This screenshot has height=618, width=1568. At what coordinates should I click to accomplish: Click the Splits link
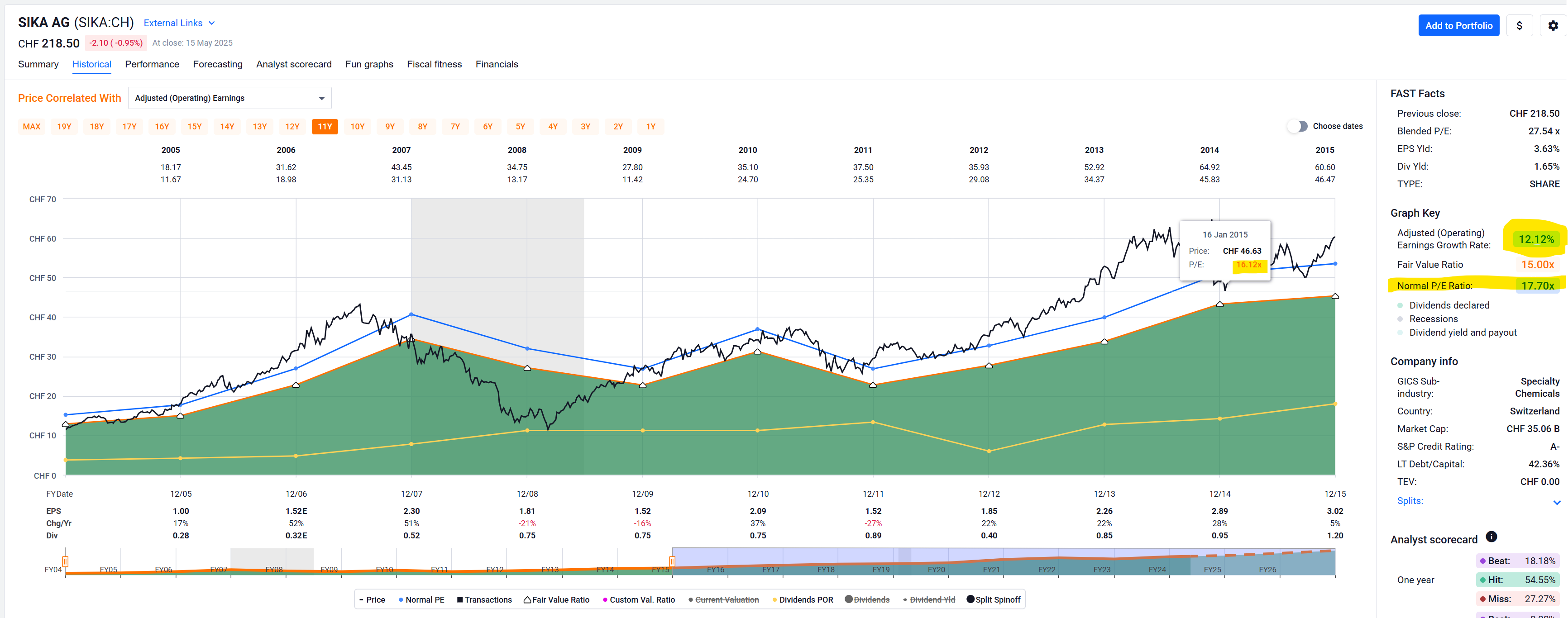tap(1410, 501)
